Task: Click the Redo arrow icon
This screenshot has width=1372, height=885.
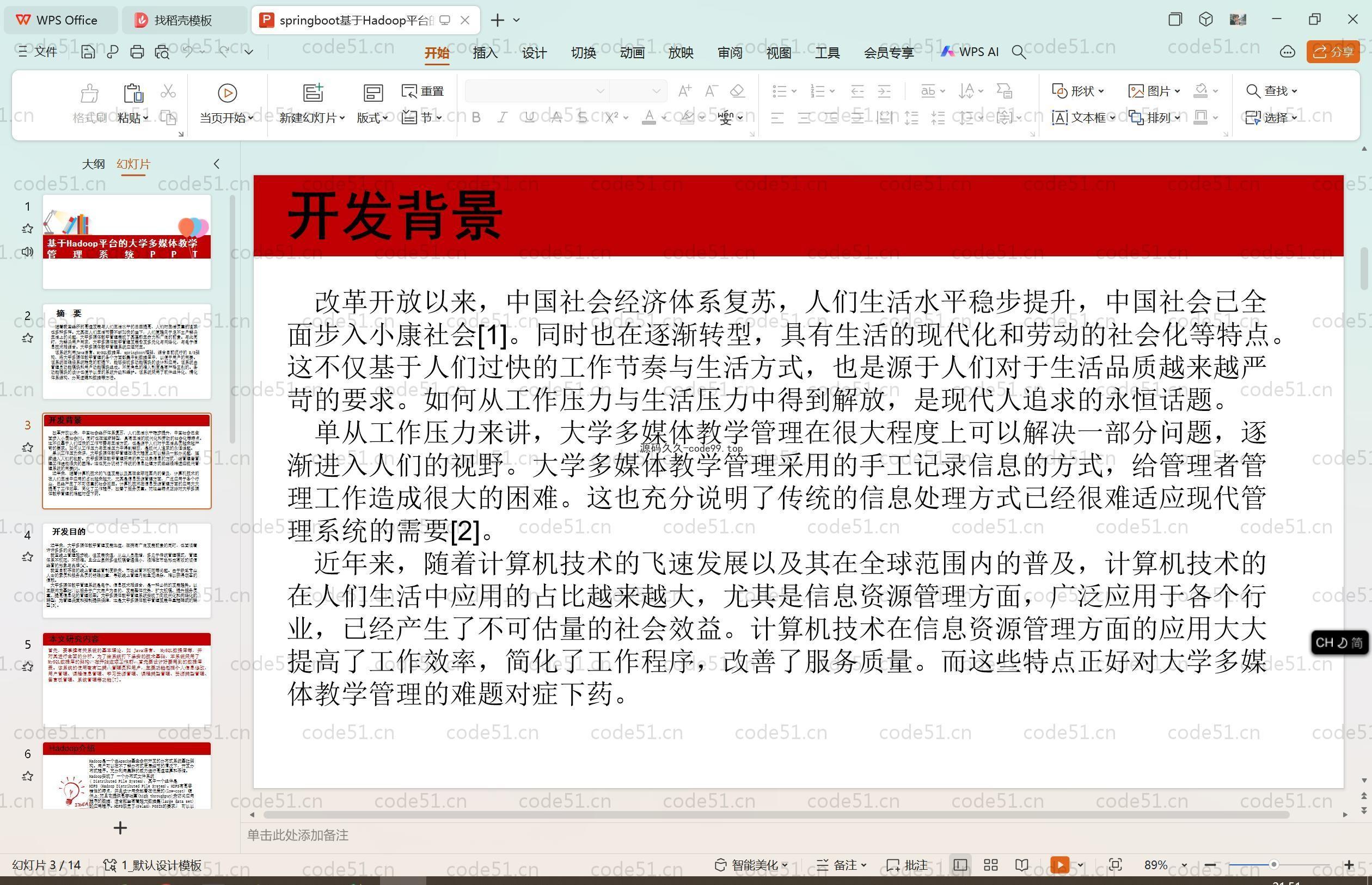Action: [x=224, y=52]
